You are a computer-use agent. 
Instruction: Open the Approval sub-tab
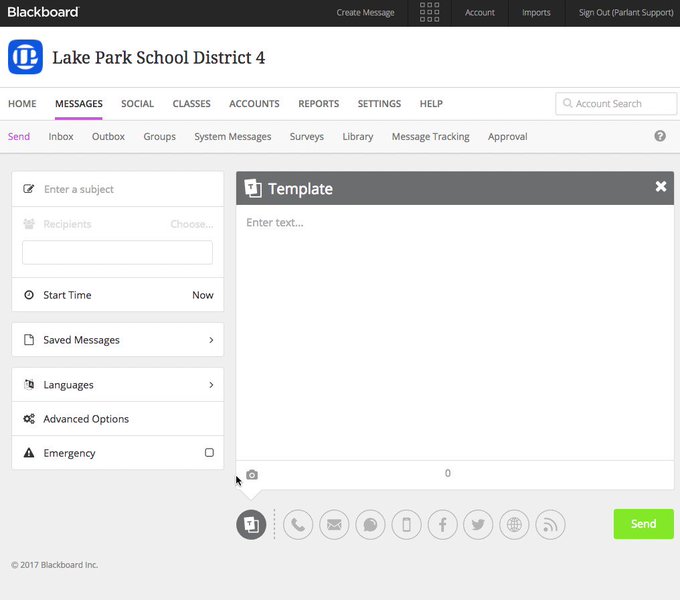click(508, 137)
